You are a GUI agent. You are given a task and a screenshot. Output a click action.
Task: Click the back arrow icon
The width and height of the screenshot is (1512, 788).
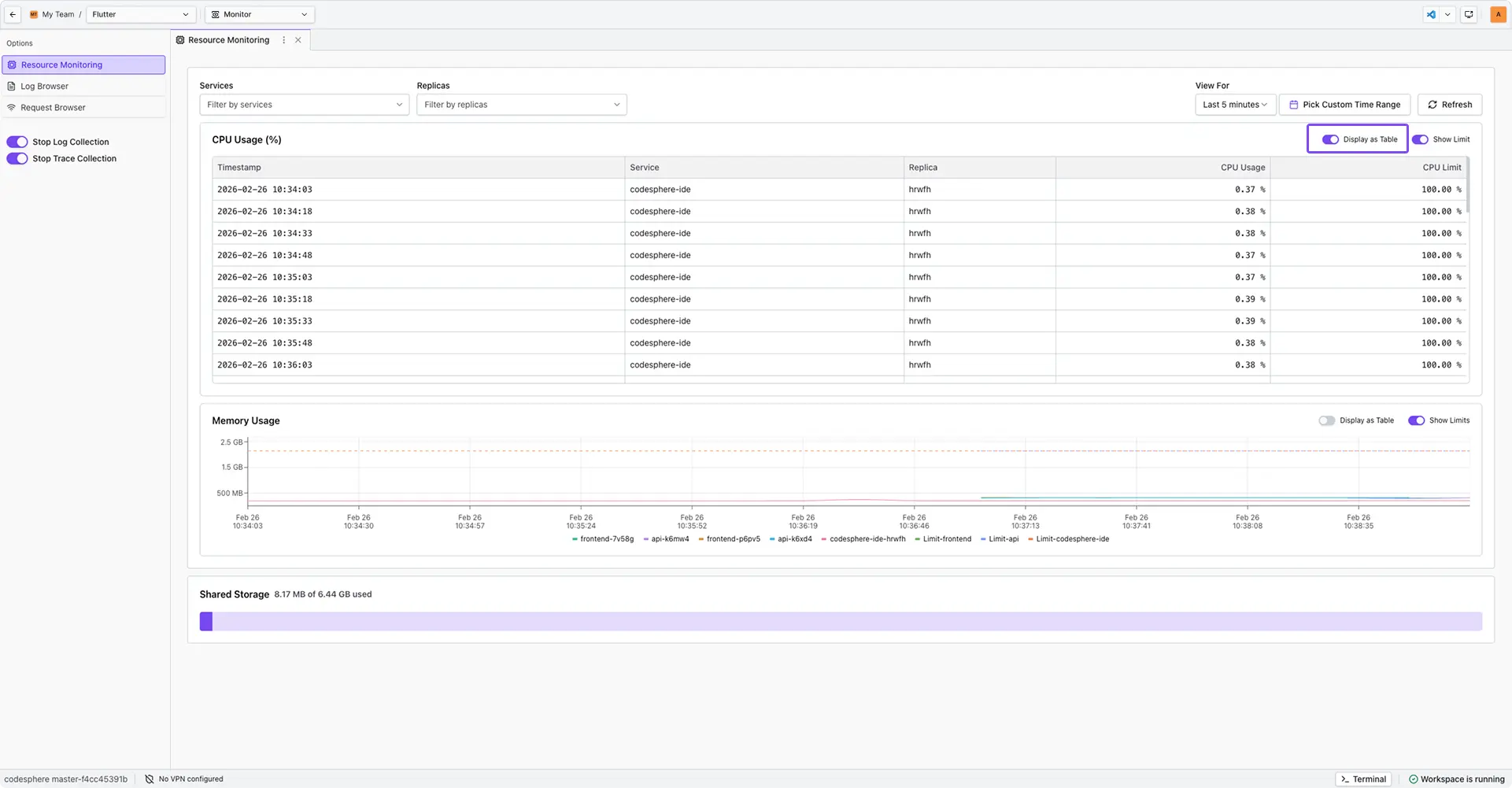(x=13, y=14)
